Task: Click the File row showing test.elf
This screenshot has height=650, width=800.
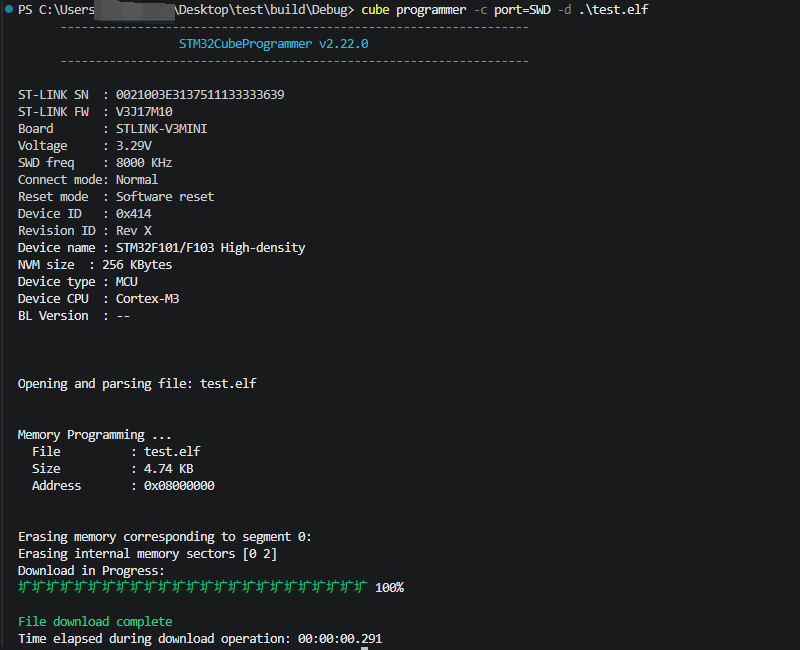Action: (116, 452)
